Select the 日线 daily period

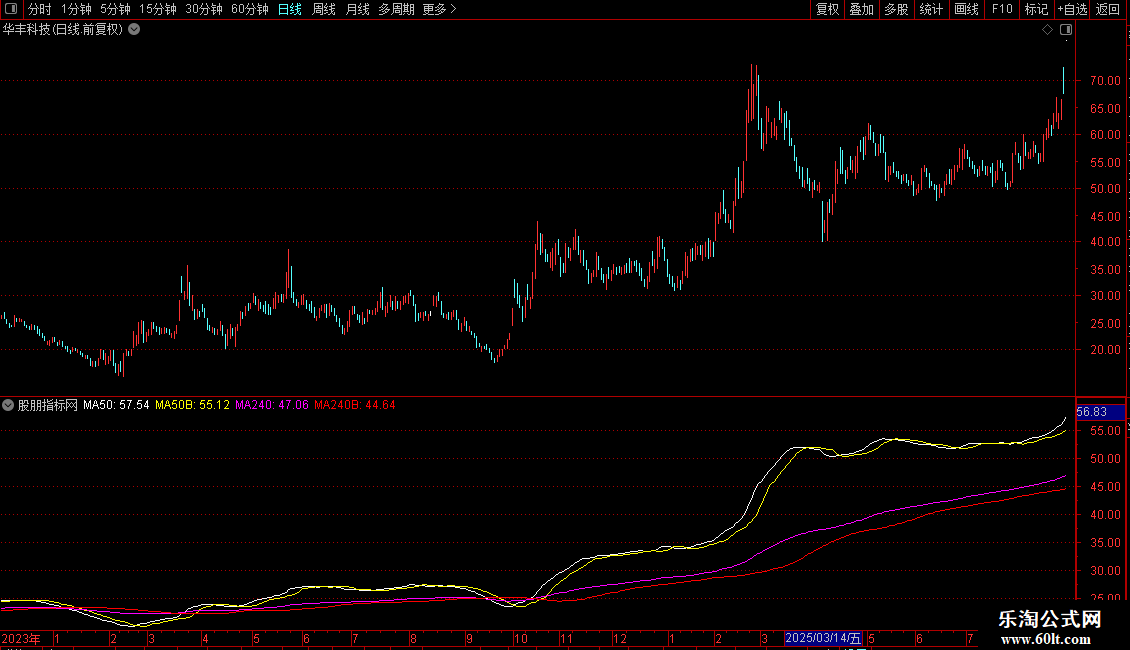tap(289, 9)
